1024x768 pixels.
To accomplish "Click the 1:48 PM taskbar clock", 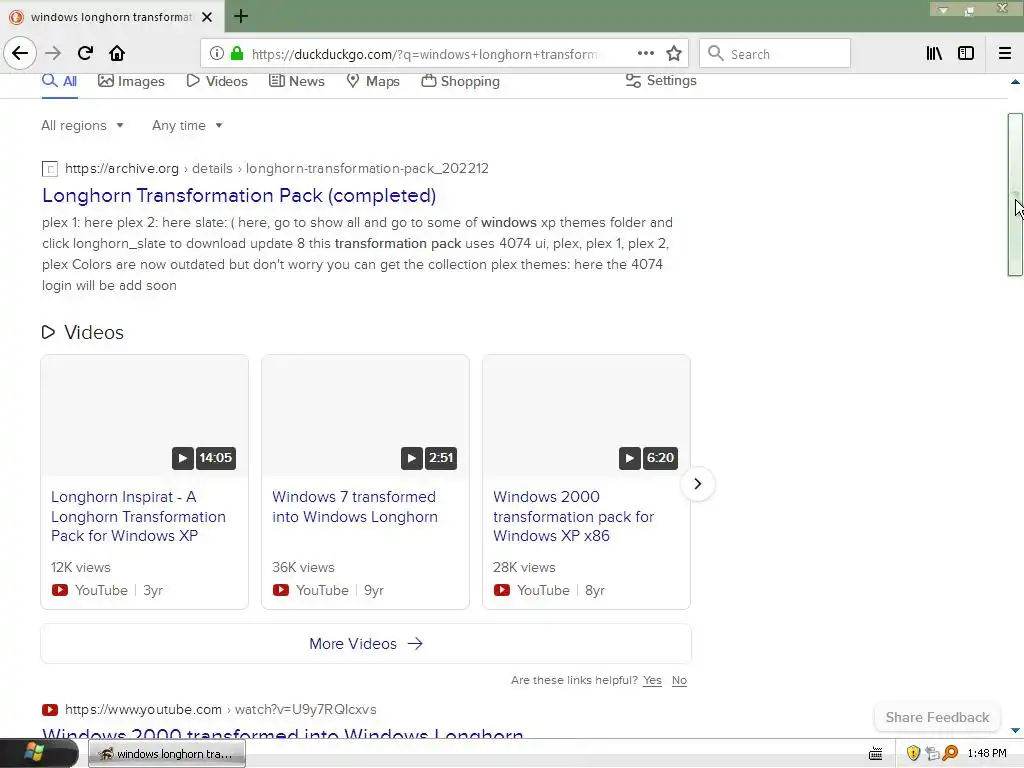I will coord(987,754).
